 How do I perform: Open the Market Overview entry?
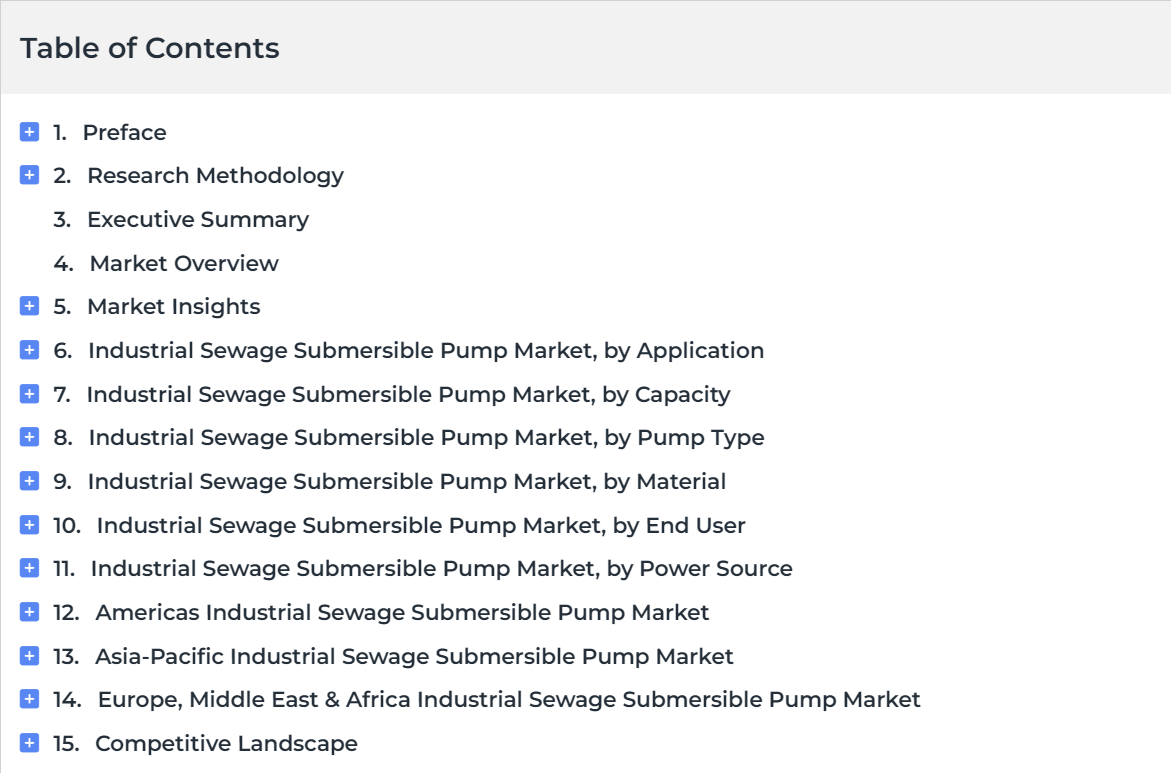point(184,263)
